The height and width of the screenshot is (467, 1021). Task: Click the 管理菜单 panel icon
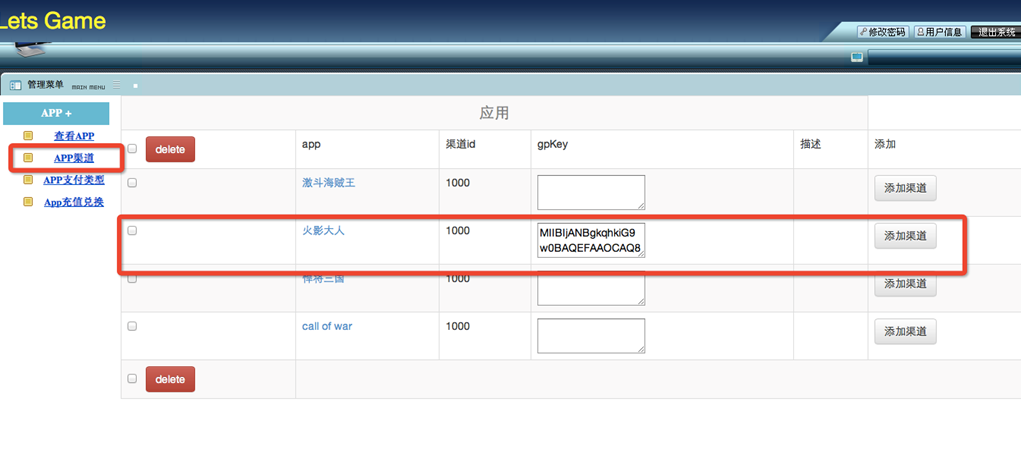tap(15, 86)
